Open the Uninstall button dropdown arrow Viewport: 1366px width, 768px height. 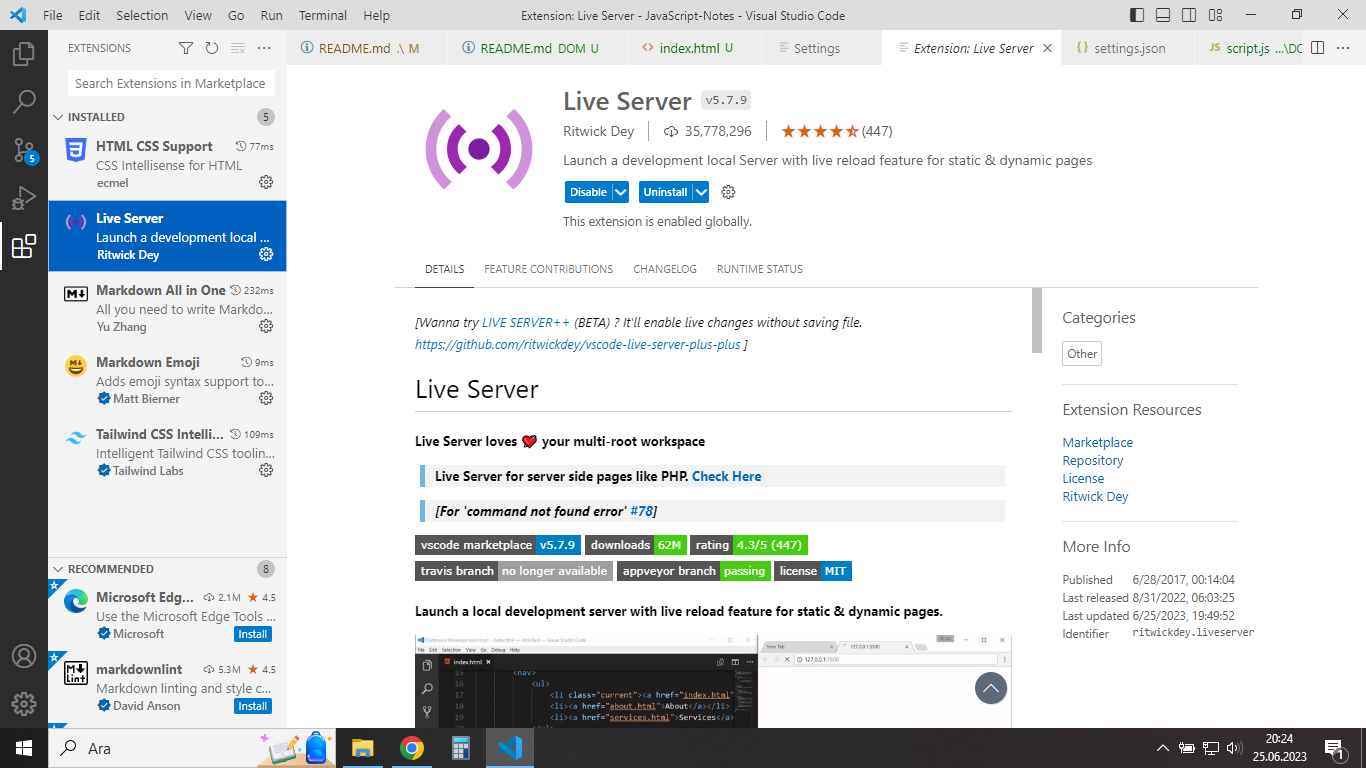pos(701,192)
